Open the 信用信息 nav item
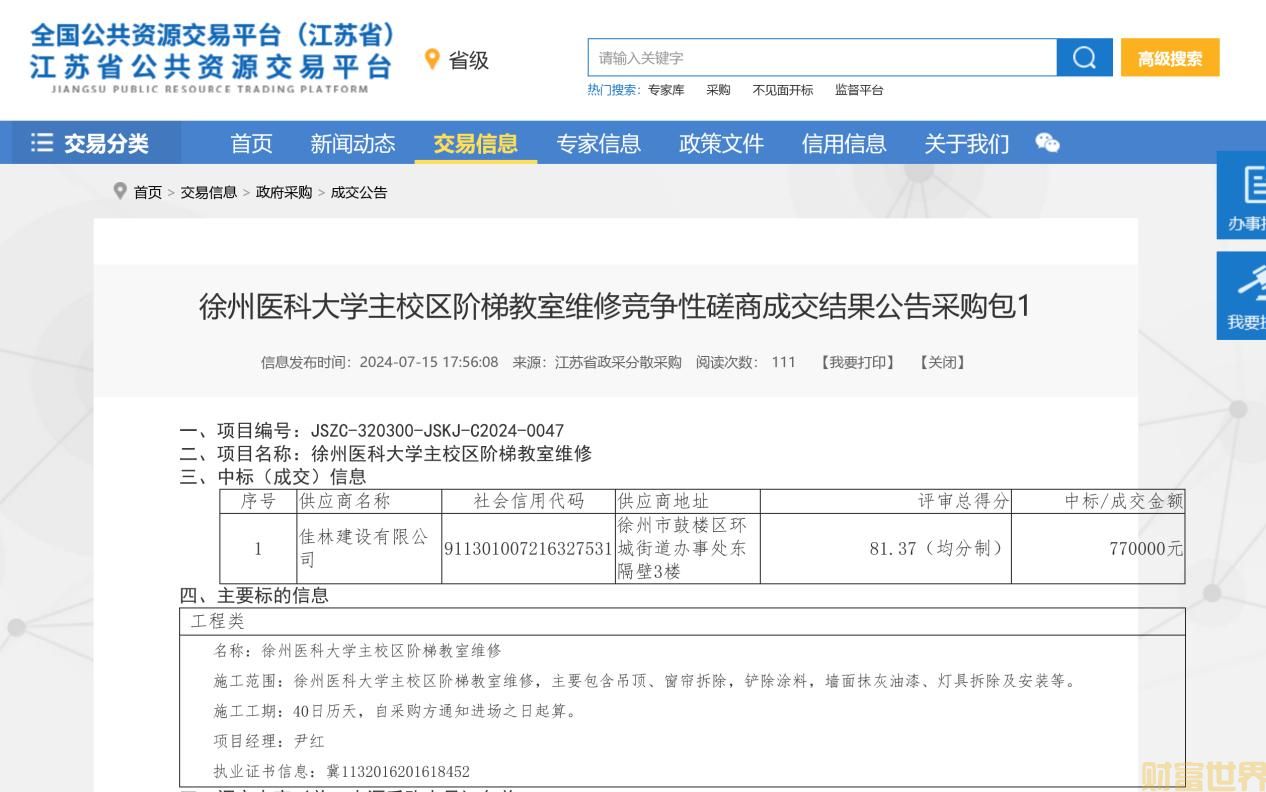1266x792 pixels. point(844,143)
